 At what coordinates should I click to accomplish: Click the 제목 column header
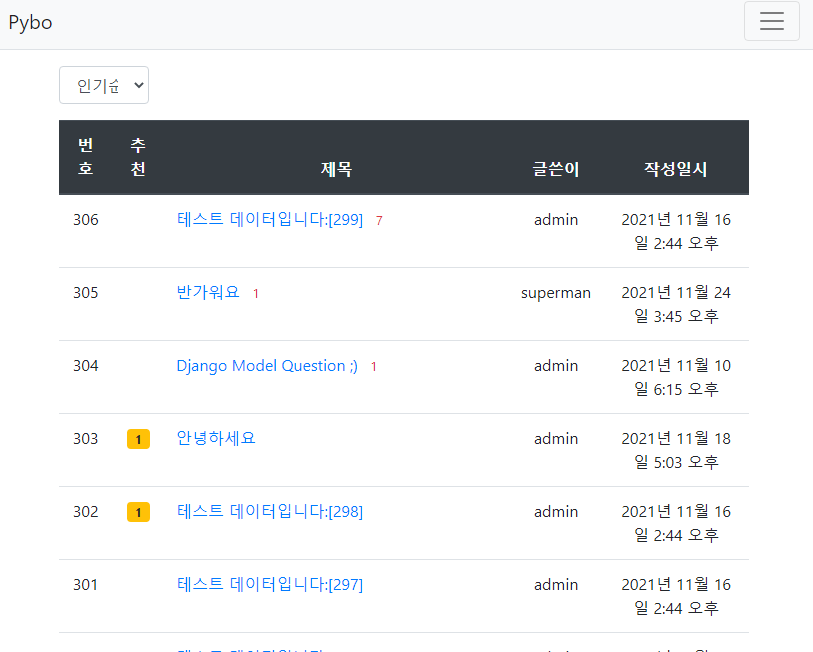point(337,169)
